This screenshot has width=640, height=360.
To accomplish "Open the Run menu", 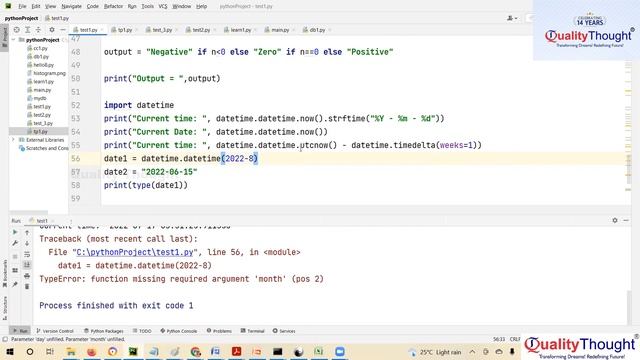I will (x=132, y=6).
